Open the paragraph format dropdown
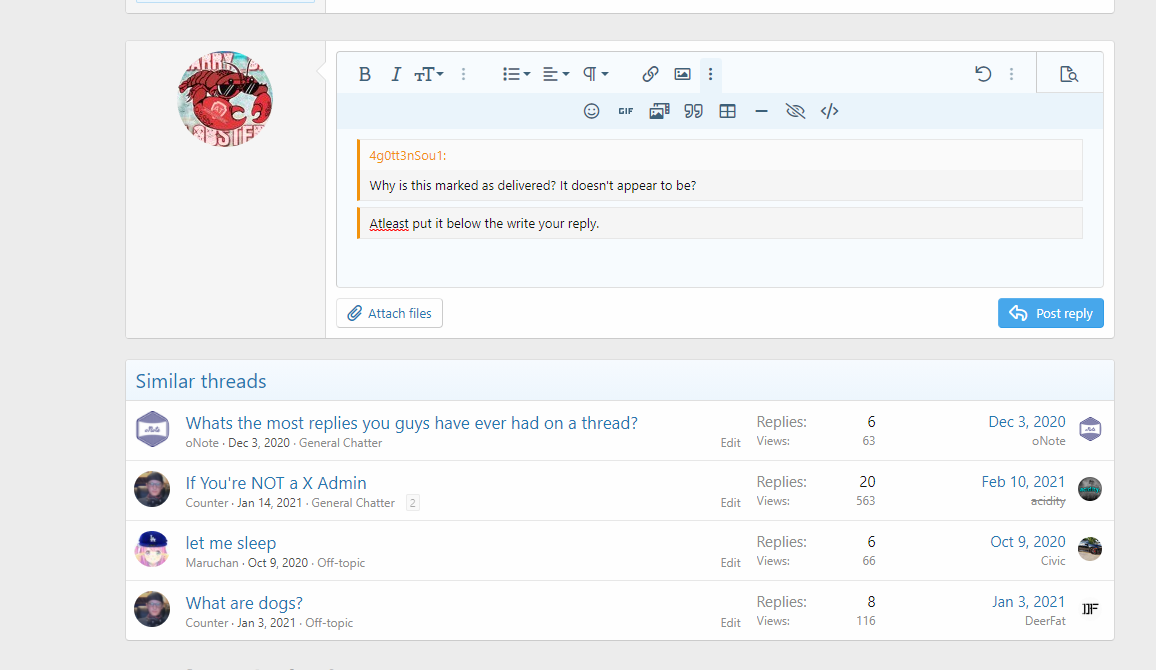This screenshot has height=670, width=1156. 596,74
